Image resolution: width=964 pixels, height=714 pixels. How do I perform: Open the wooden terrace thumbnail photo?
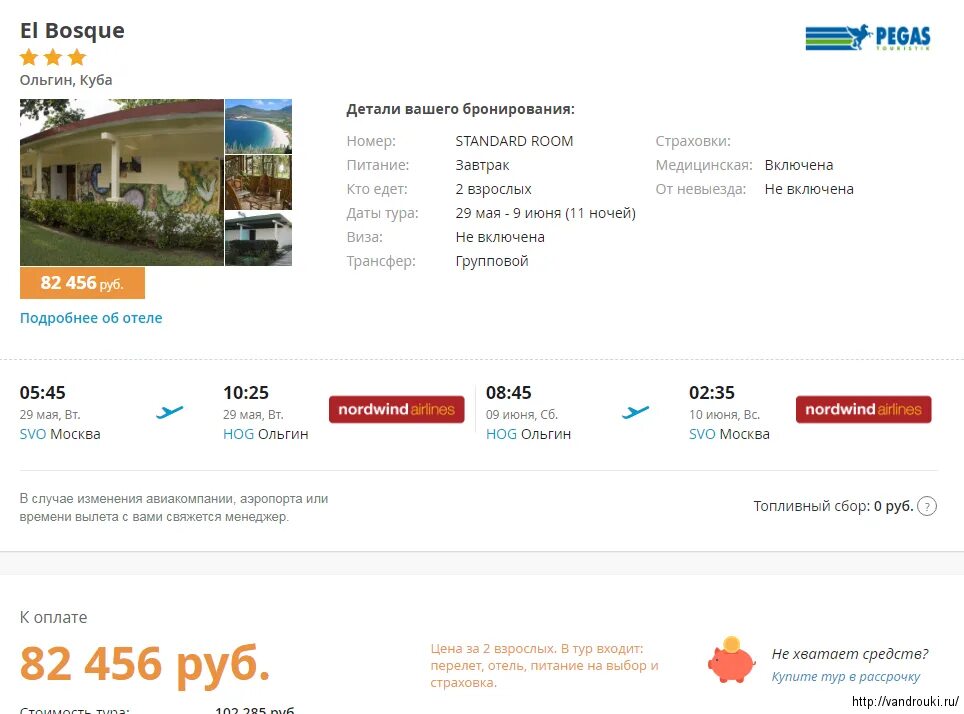258,183
